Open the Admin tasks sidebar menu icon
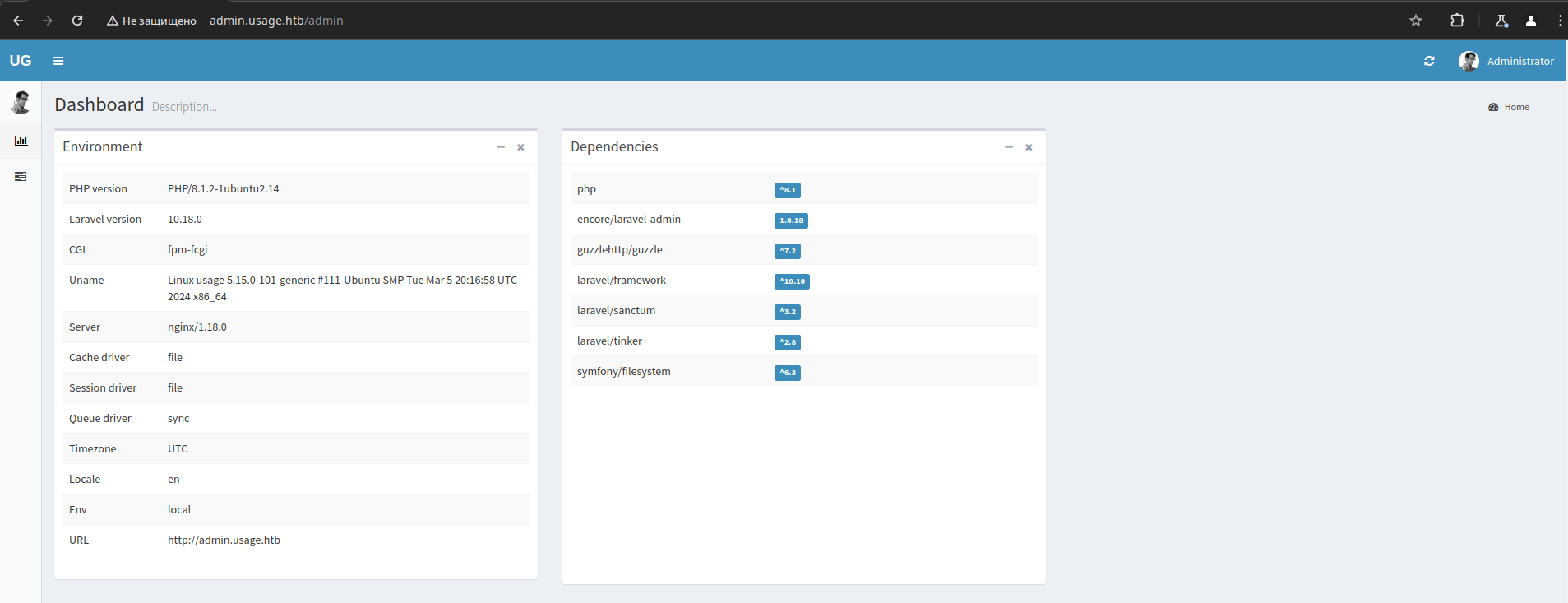1568x603 pixels. (x=21, y=177)
